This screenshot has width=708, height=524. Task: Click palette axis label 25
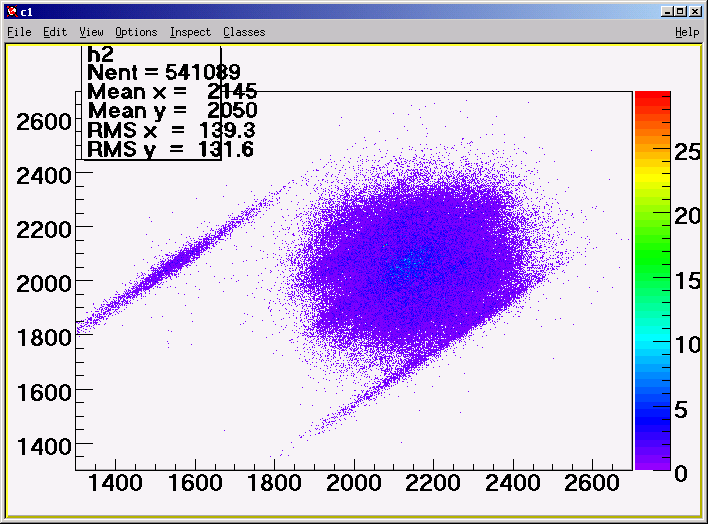click(x=687, y=152)
